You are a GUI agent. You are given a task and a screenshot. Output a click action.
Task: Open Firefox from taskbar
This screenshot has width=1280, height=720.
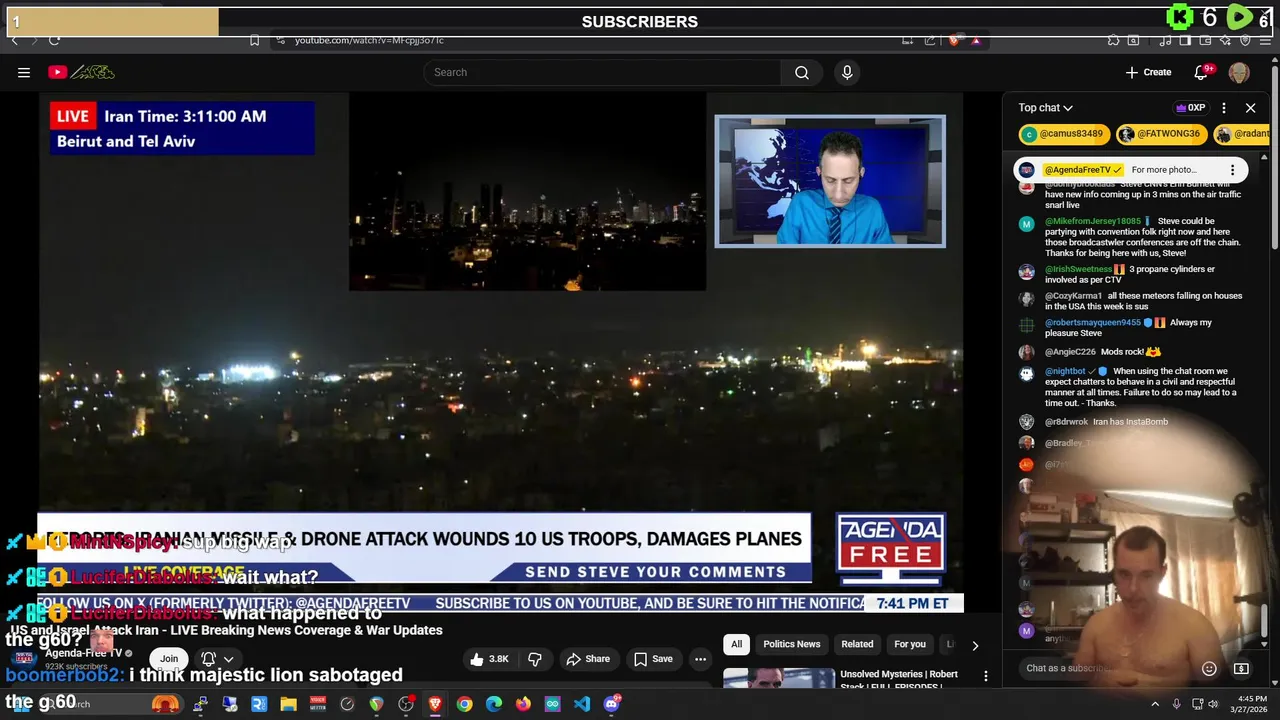pos(523,704)
